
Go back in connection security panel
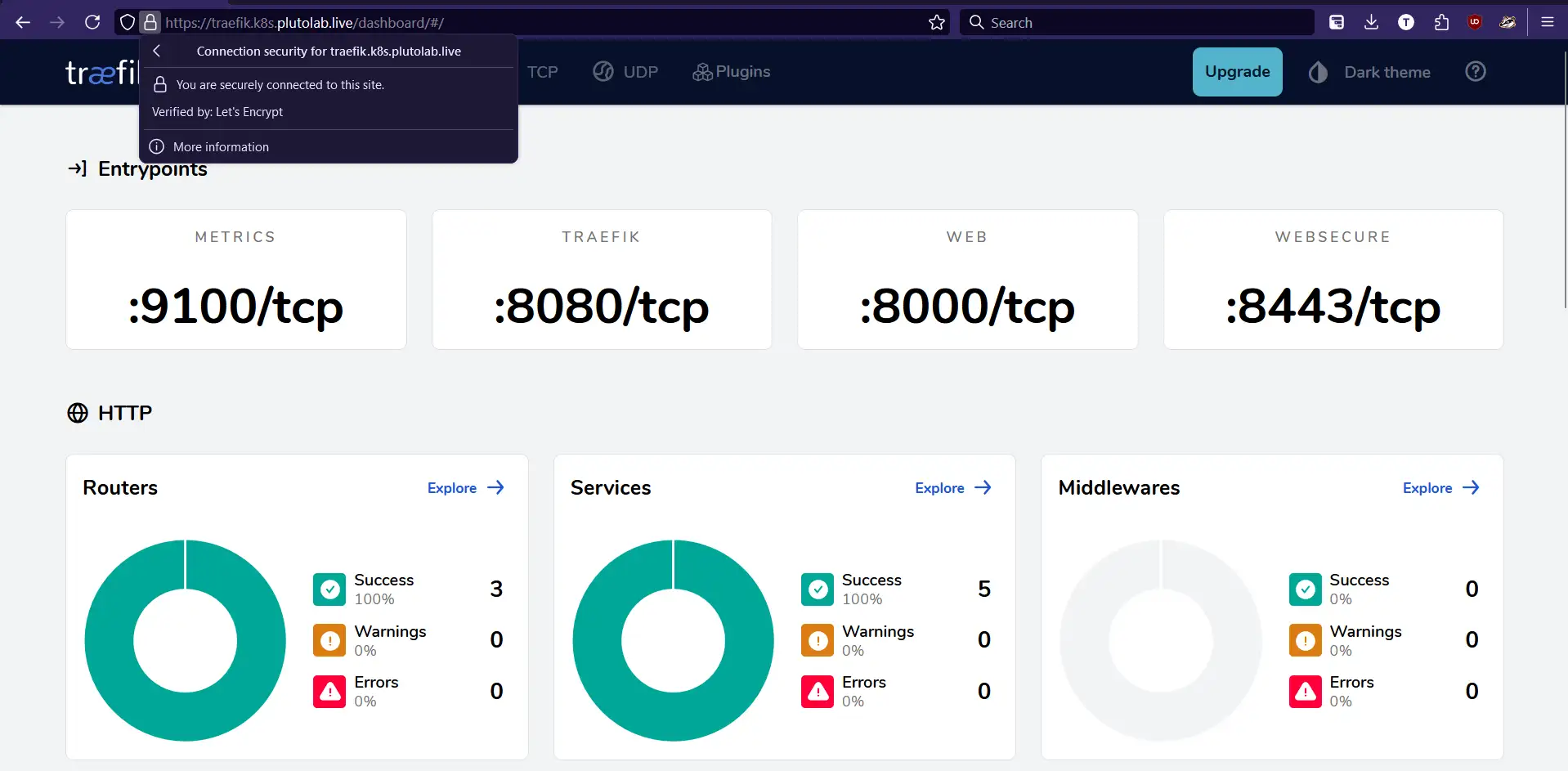pos(157,51)
